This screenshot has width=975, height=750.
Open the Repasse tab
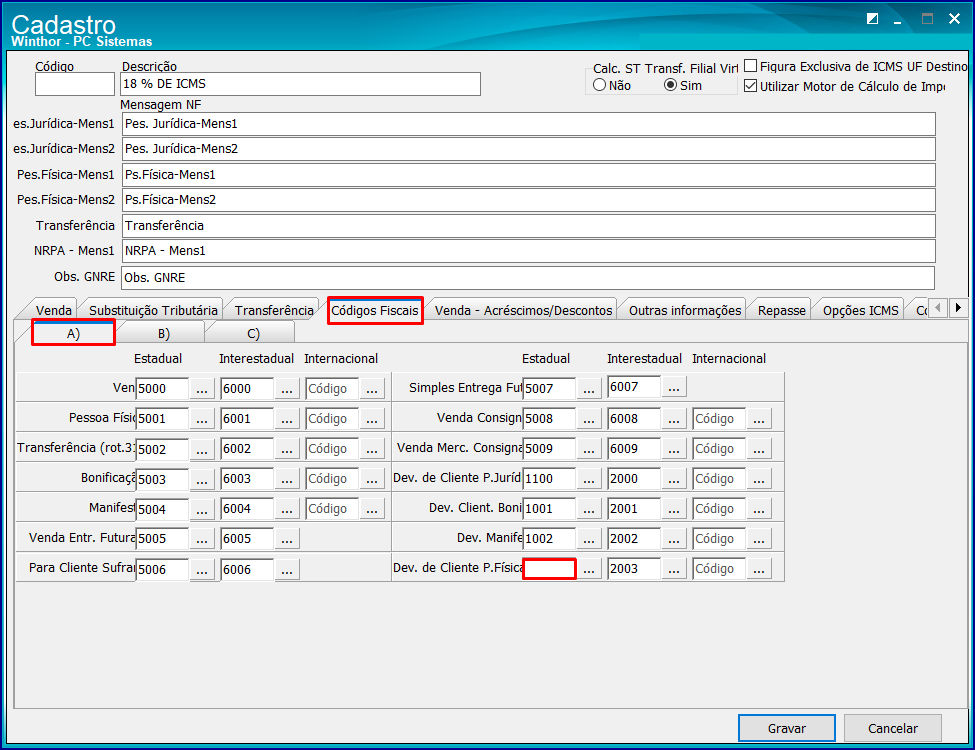pyautogui.click(x=782, y=310)
